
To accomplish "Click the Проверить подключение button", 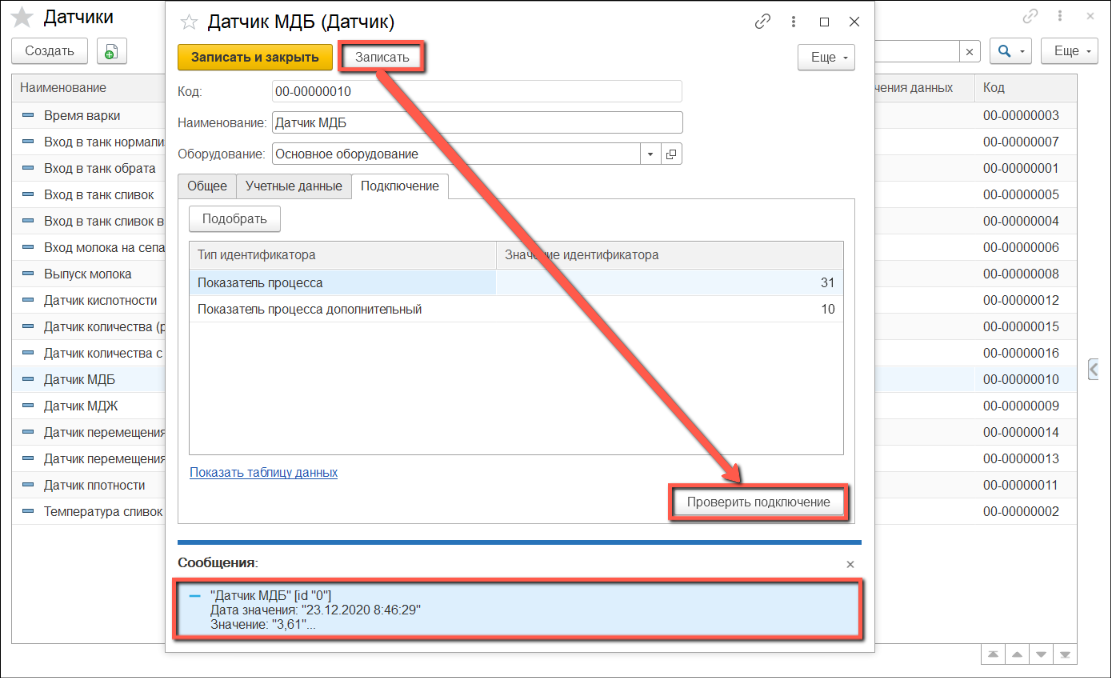I will [x=758, y=502].
